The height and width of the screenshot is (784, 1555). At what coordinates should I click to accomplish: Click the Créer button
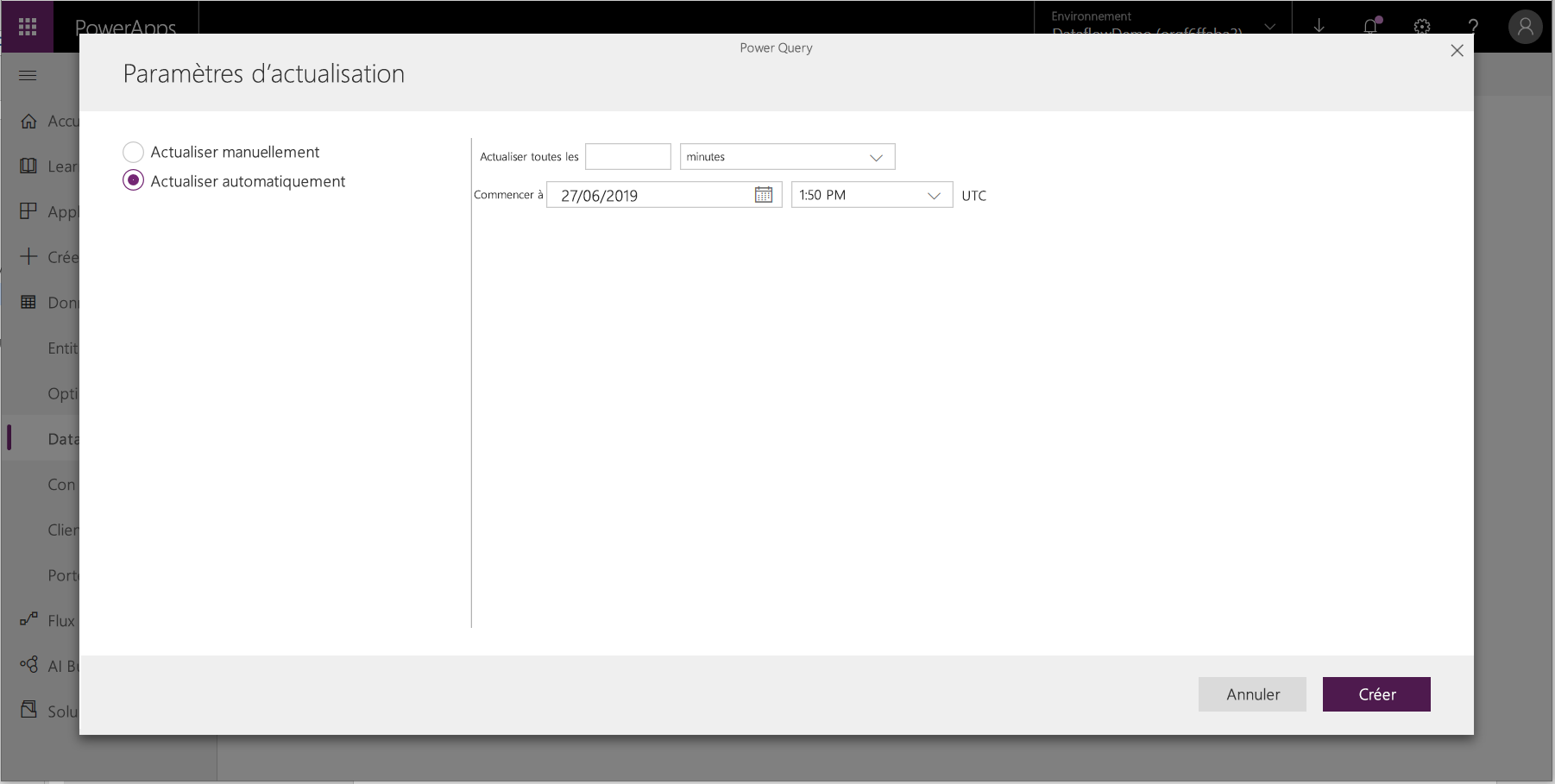coord(1376,694)
